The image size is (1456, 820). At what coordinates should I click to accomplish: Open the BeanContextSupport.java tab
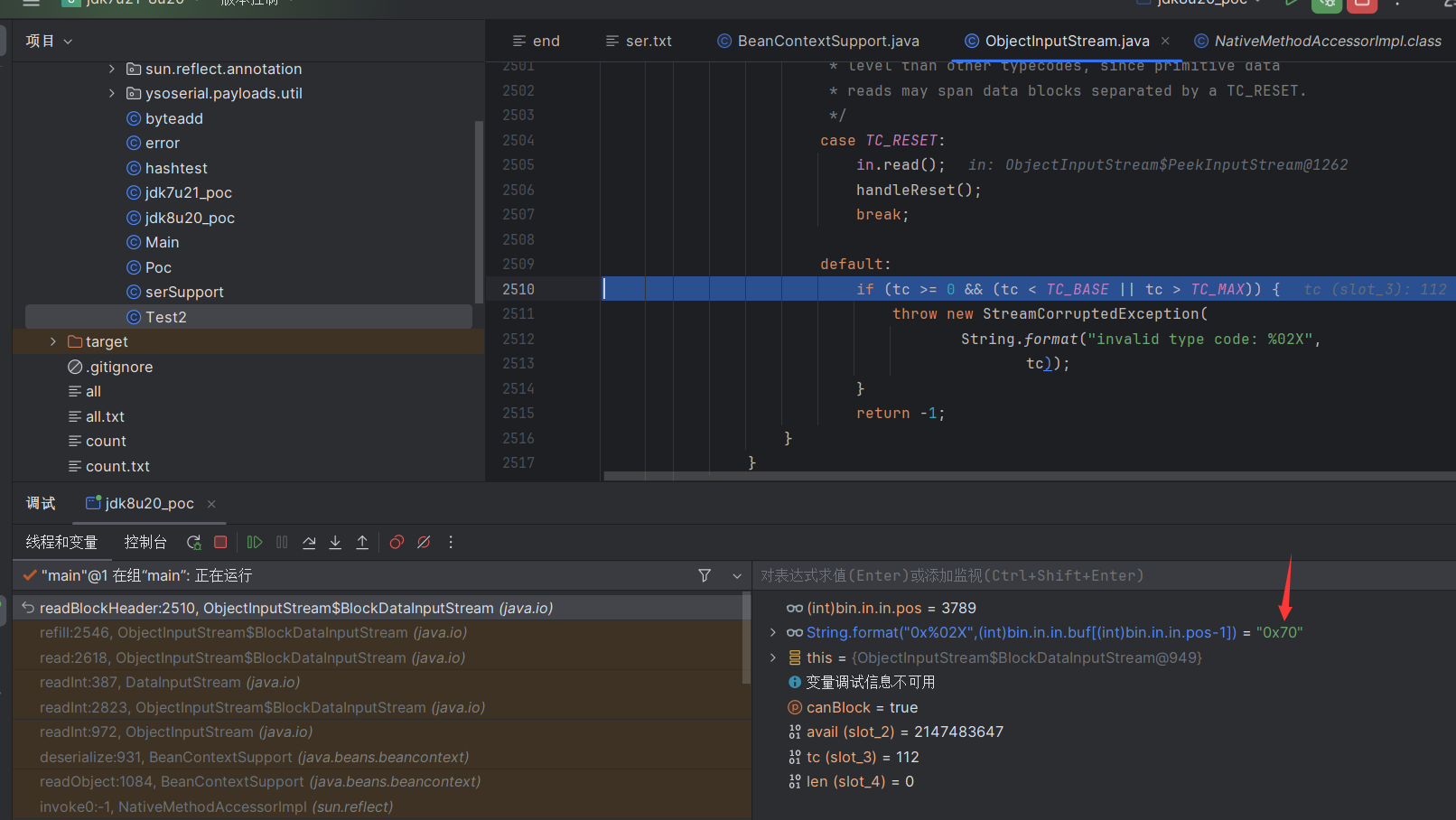click(x=818, y=41)
